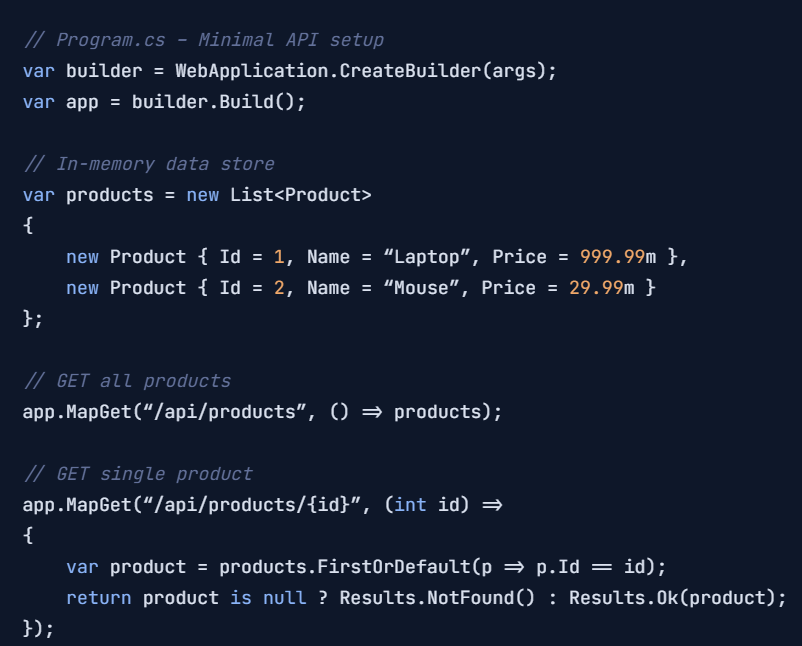Viewport: 802px width, 646px height.
Task: Click the "/api/products/{id}" route string
Action: coord(252,505)
